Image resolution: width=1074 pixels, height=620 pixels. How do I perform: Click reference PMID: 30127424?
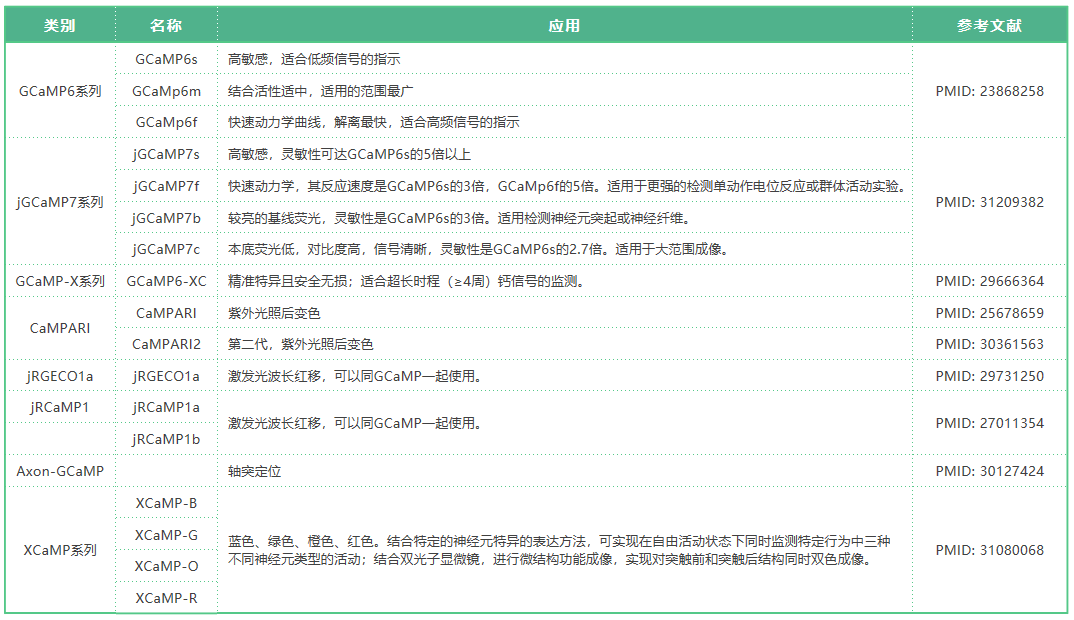click(990, 471)
